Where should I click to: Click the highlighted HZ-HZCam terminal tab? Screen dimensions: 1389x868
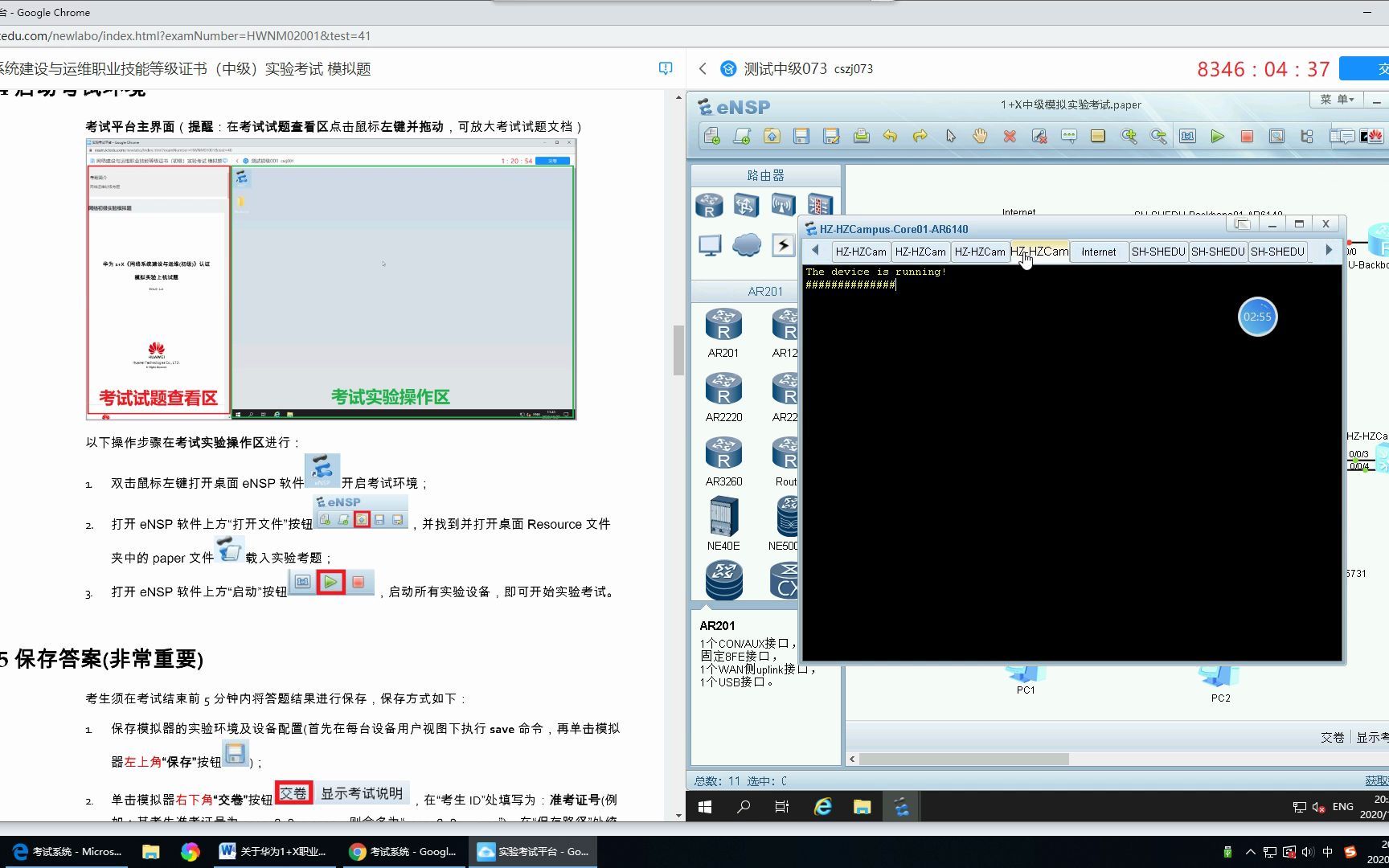pyautogui.click(x=1039, y=252)
